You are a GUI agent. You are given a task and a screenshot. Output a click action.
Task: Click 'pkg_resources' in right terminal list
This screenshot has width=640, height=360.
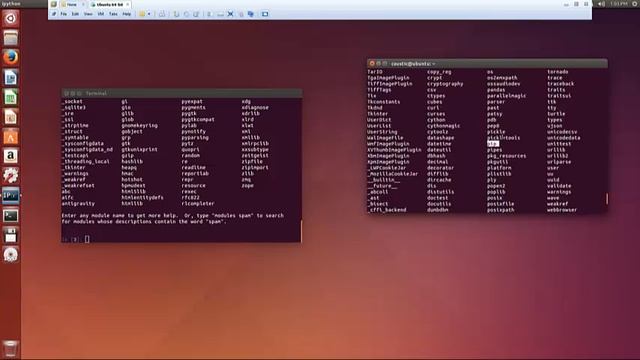507,156
